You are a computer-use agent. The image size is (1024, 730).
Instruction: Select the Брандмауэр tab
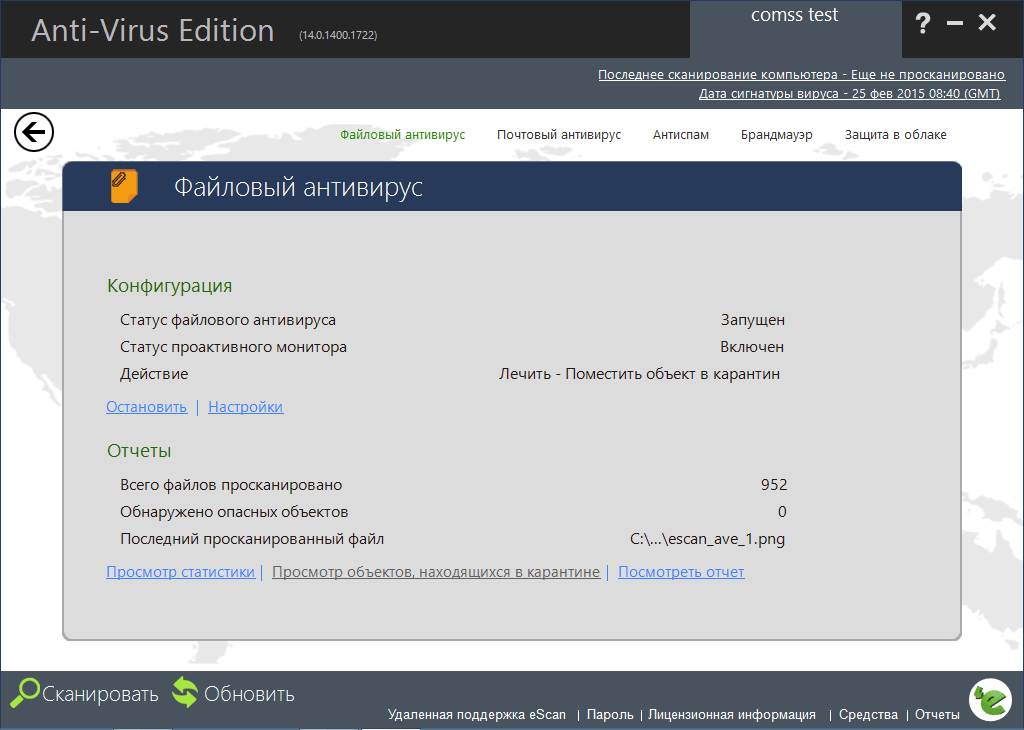[x=777, y=133]
